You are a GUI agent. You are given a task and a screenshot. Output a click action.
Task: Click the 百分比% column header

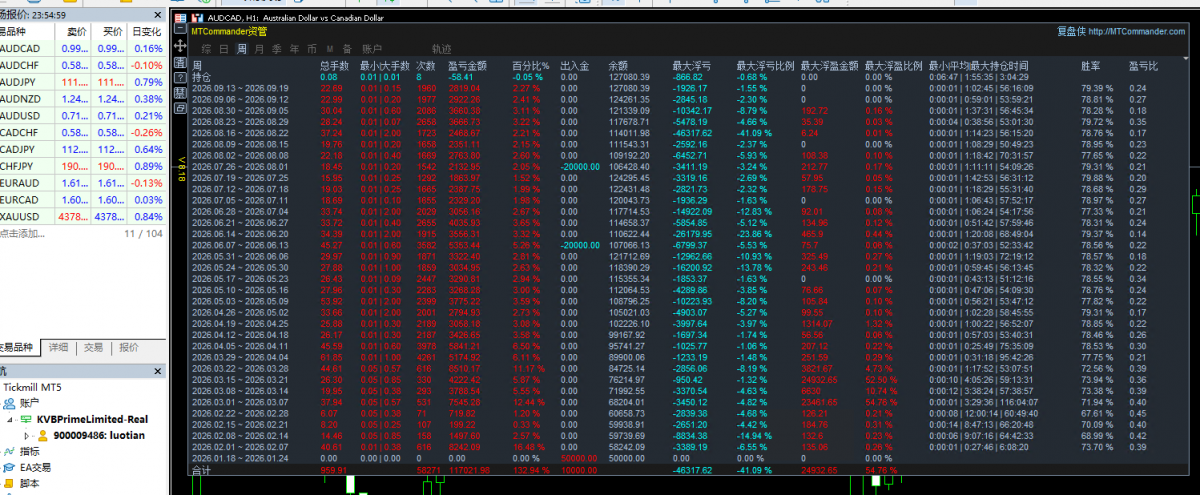pyautogui.click(x=530, y=66)
